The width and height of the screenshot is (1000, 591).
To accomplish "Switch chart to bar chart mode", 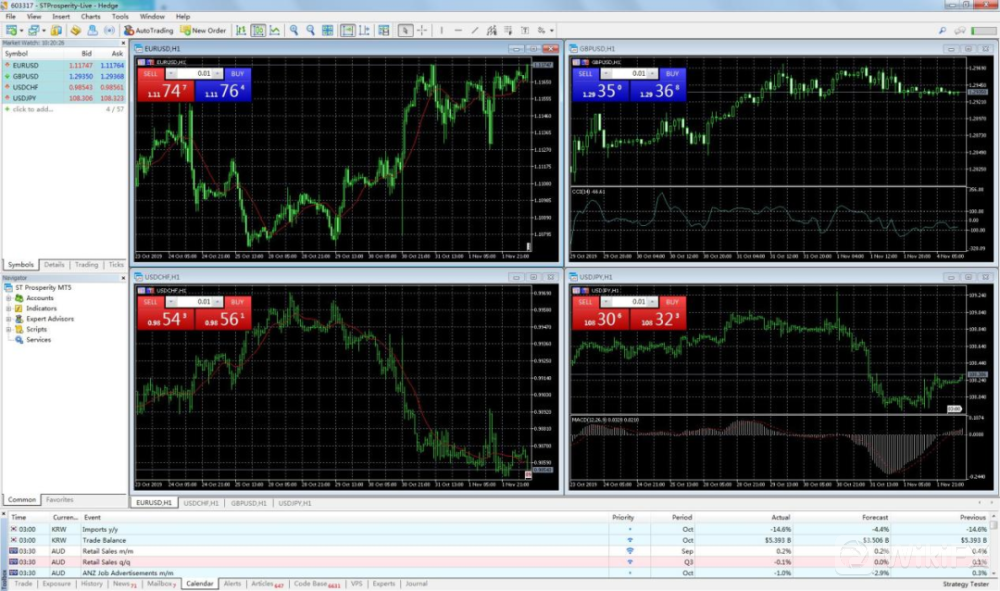I will coord(241,30).
